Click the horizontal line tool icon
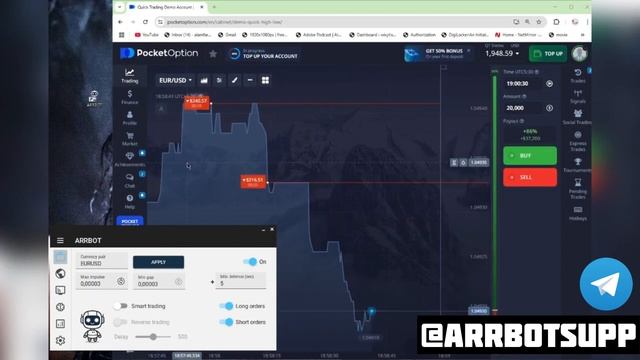 click(250, 80)
